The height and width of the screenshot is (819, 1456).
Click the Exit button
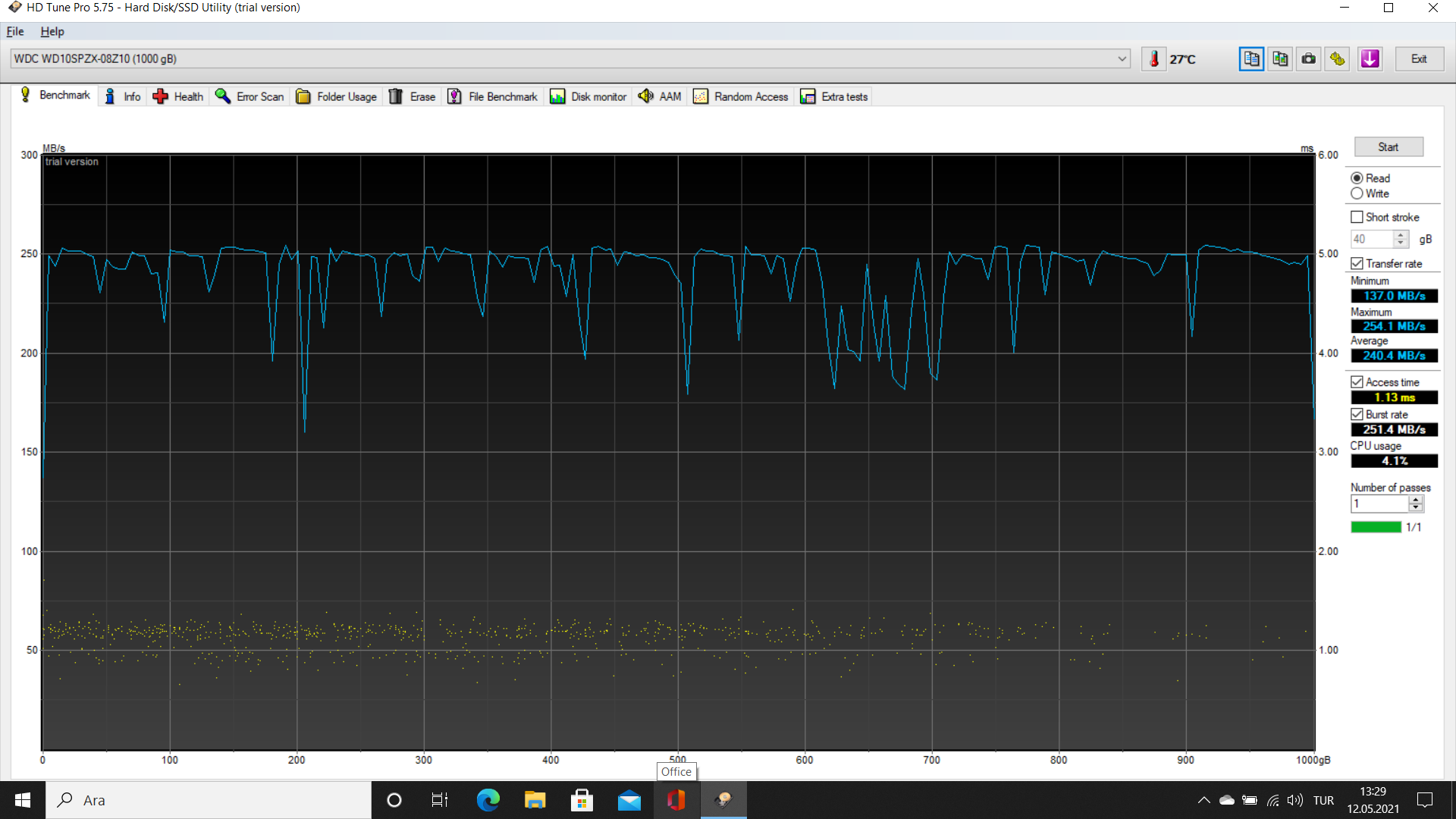point(1419,59)
